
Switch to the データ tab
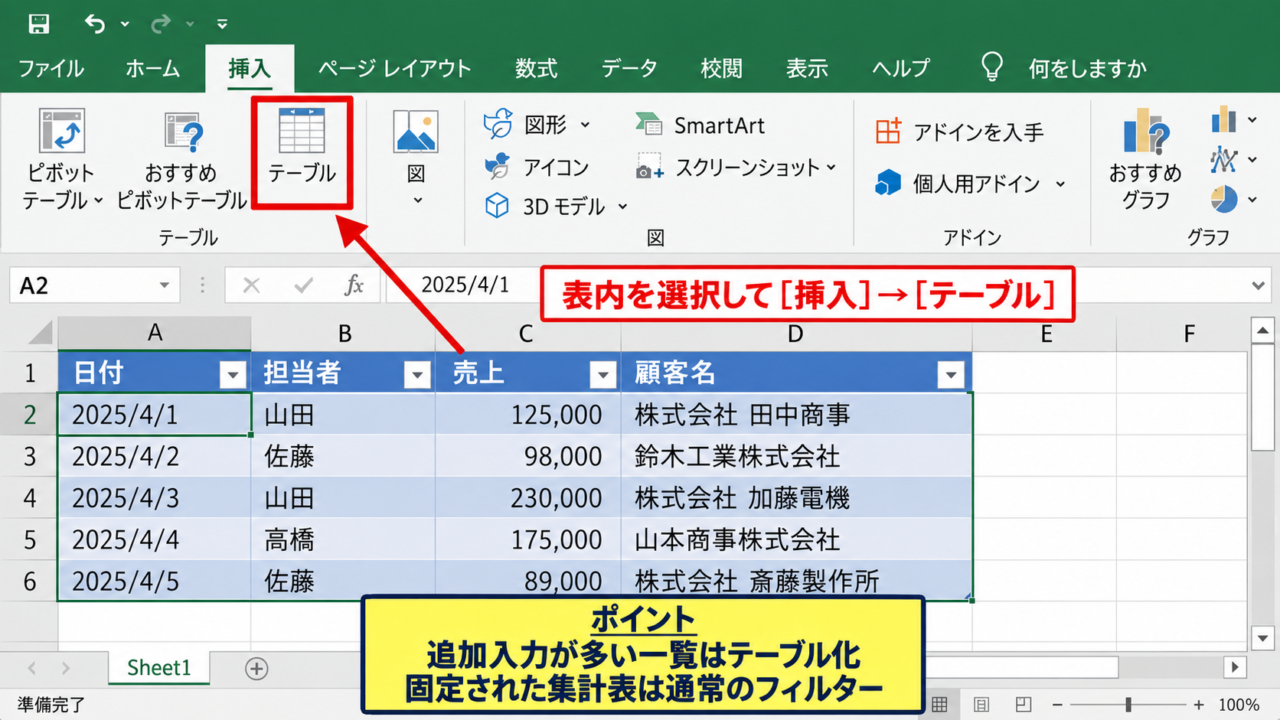pyautogui.click(x=629, y=68)
